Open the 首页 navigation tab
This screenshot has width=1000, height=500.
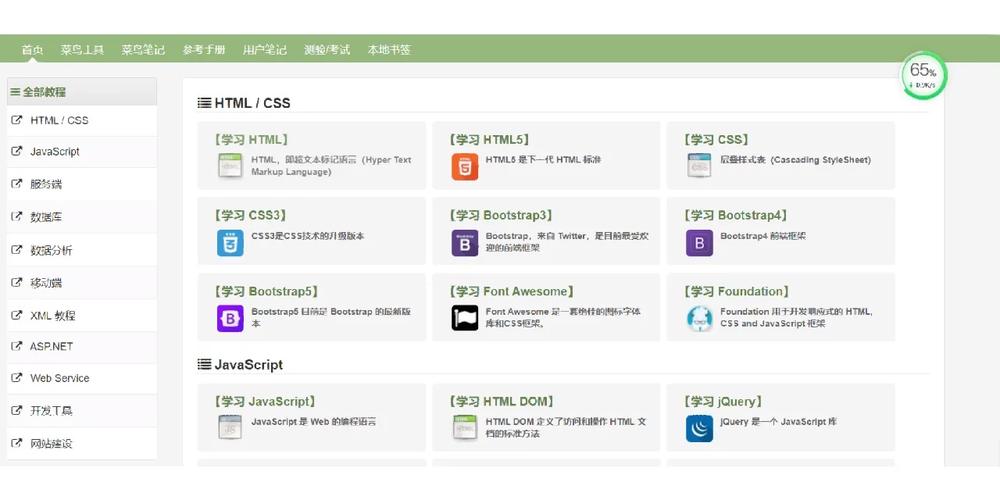(x=32, y=49)
